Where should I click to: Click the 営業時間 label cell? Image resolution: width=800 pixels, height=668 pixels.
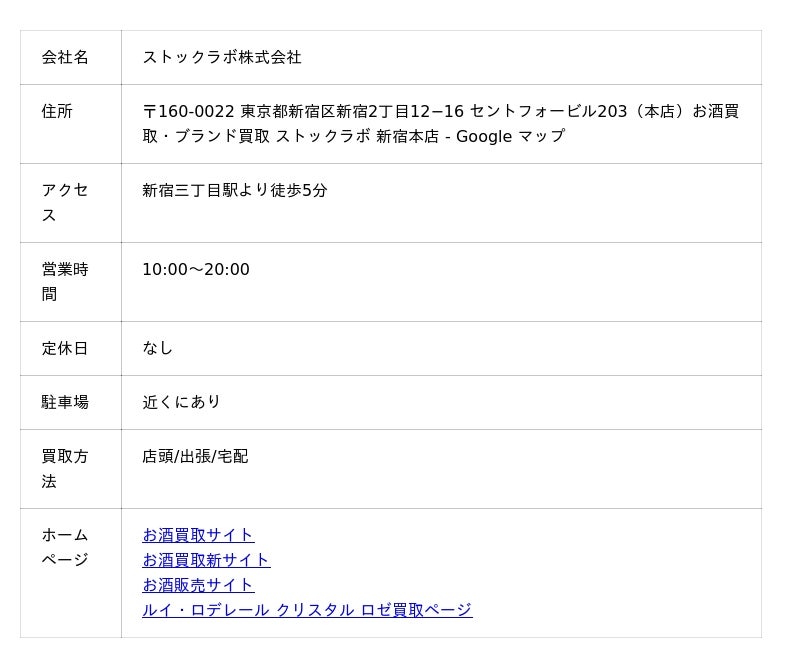(x=65, y=281)
